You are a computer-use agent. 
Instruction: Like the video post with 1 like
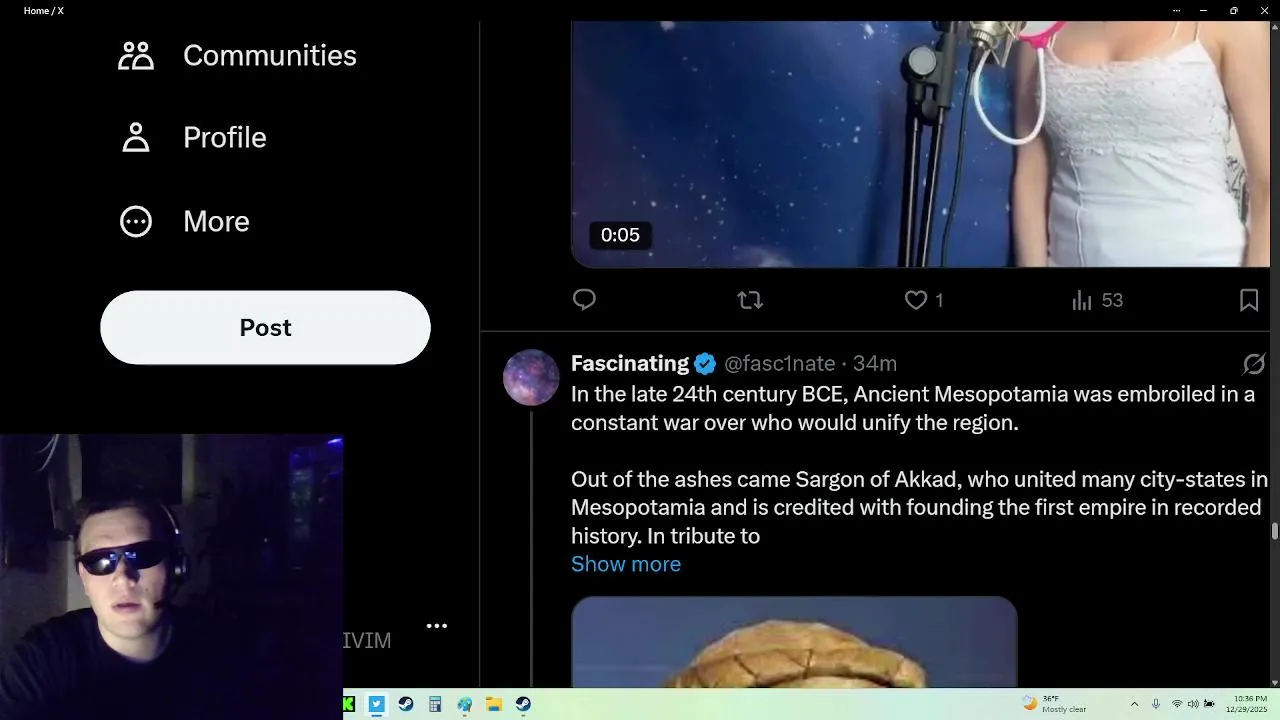[924, 300]
